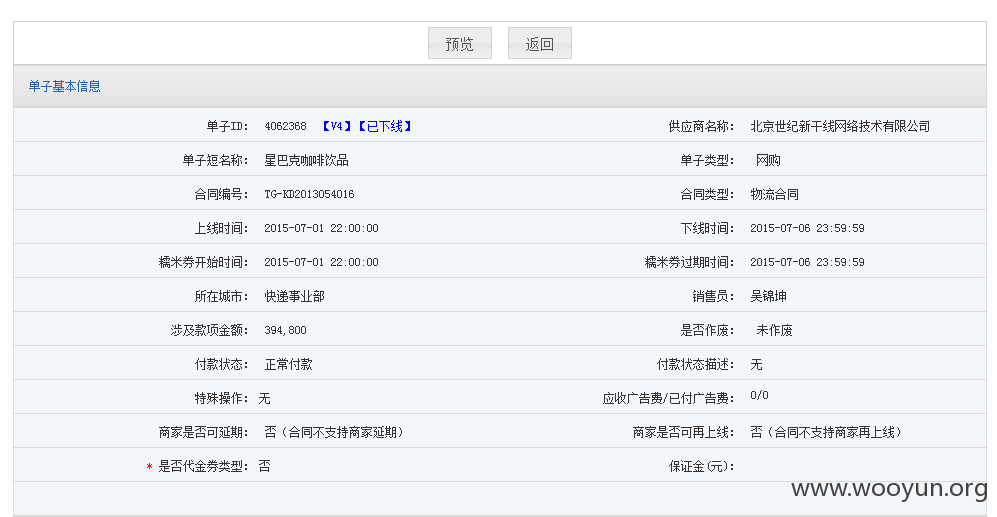The image size is (997, 517).
Task: Select 特殊操作 value 无
Action: [x=265, y=399]
